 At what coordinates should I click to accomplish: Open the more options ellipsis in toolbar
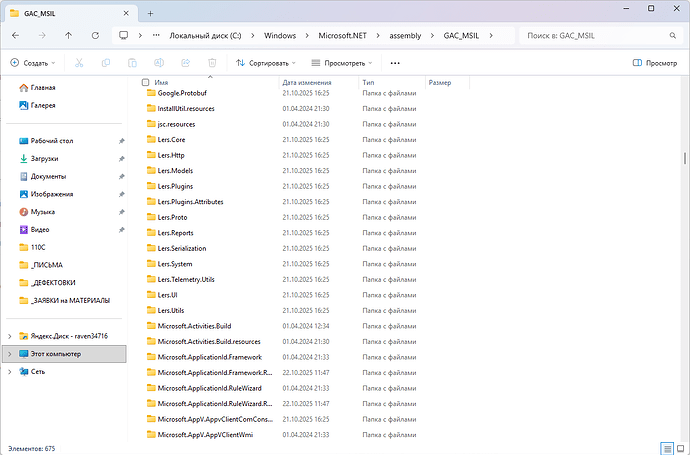[x=395, y=62]
